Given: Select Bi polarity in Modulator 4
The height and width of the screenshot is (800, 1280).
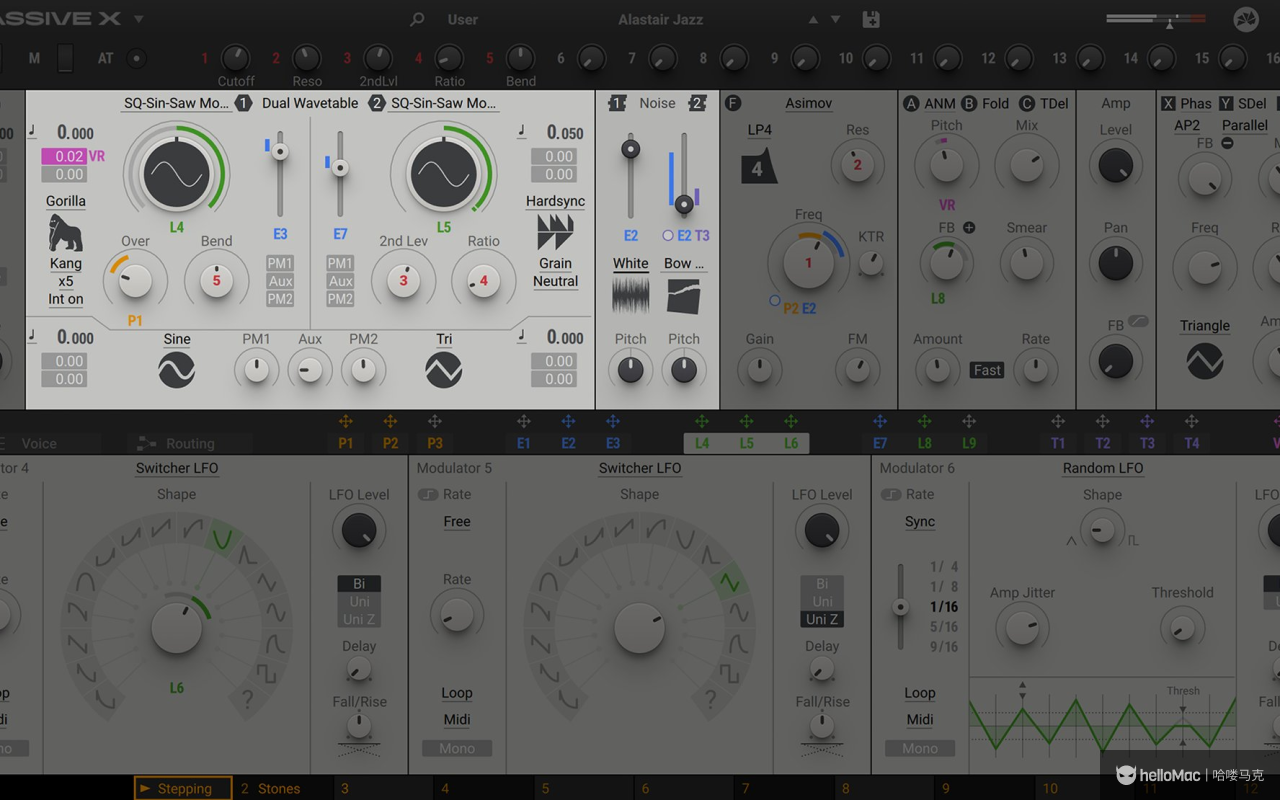Looking at the screenshot, I should coord(359,583).
